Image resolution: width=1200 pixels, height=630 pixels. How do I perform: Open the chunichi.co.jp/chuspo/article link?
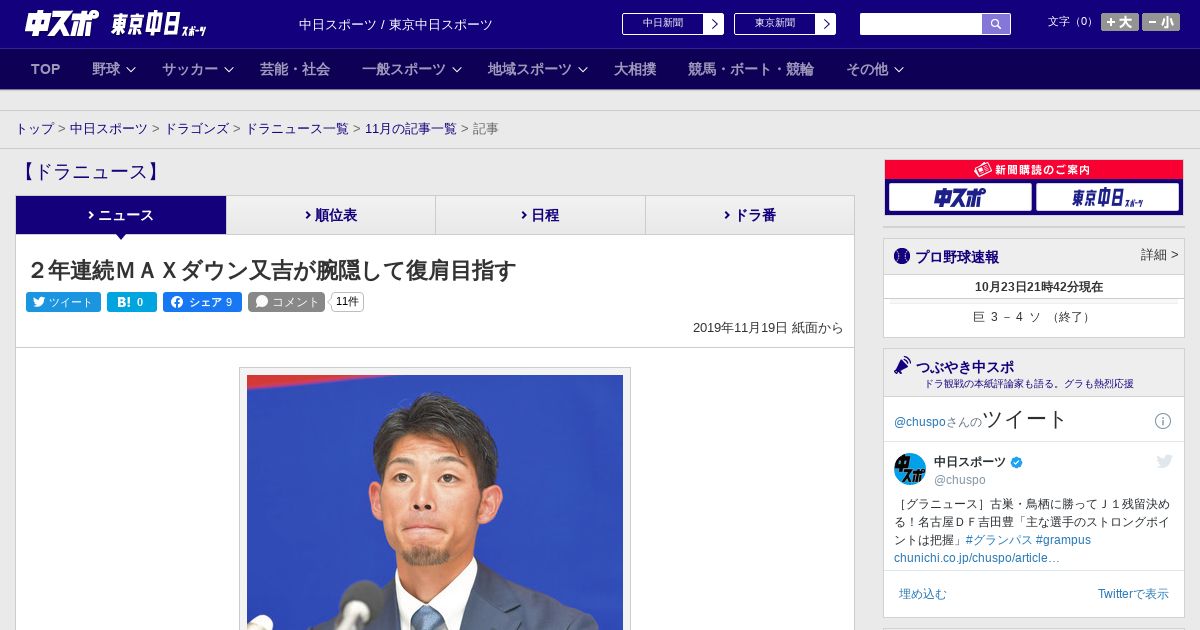tap(977, 558)
